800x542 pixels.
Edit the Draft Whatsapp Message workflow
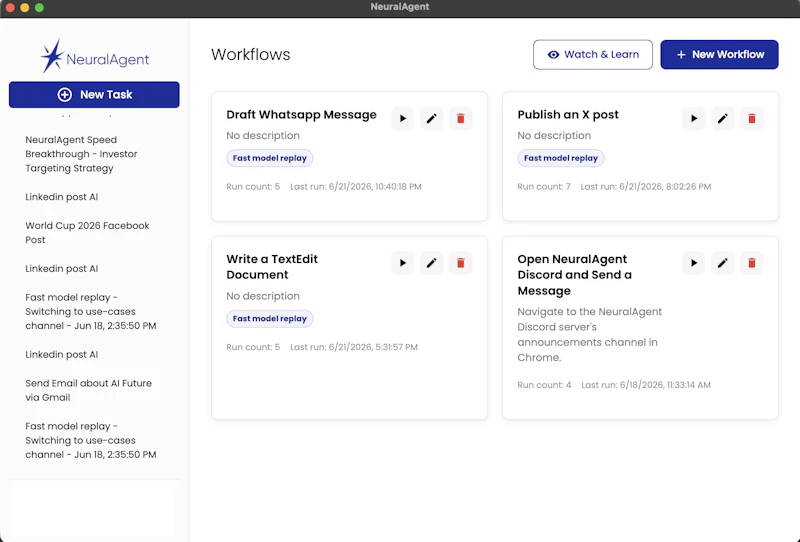(x=432, y=118)
